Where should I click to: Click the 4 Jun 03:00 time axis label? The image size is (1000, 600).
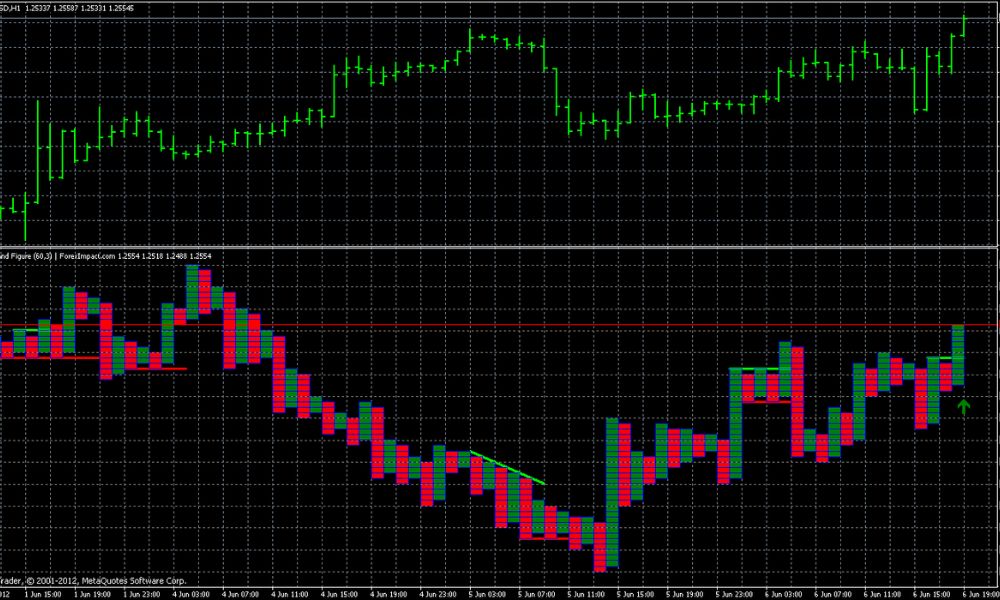point(190,592)
